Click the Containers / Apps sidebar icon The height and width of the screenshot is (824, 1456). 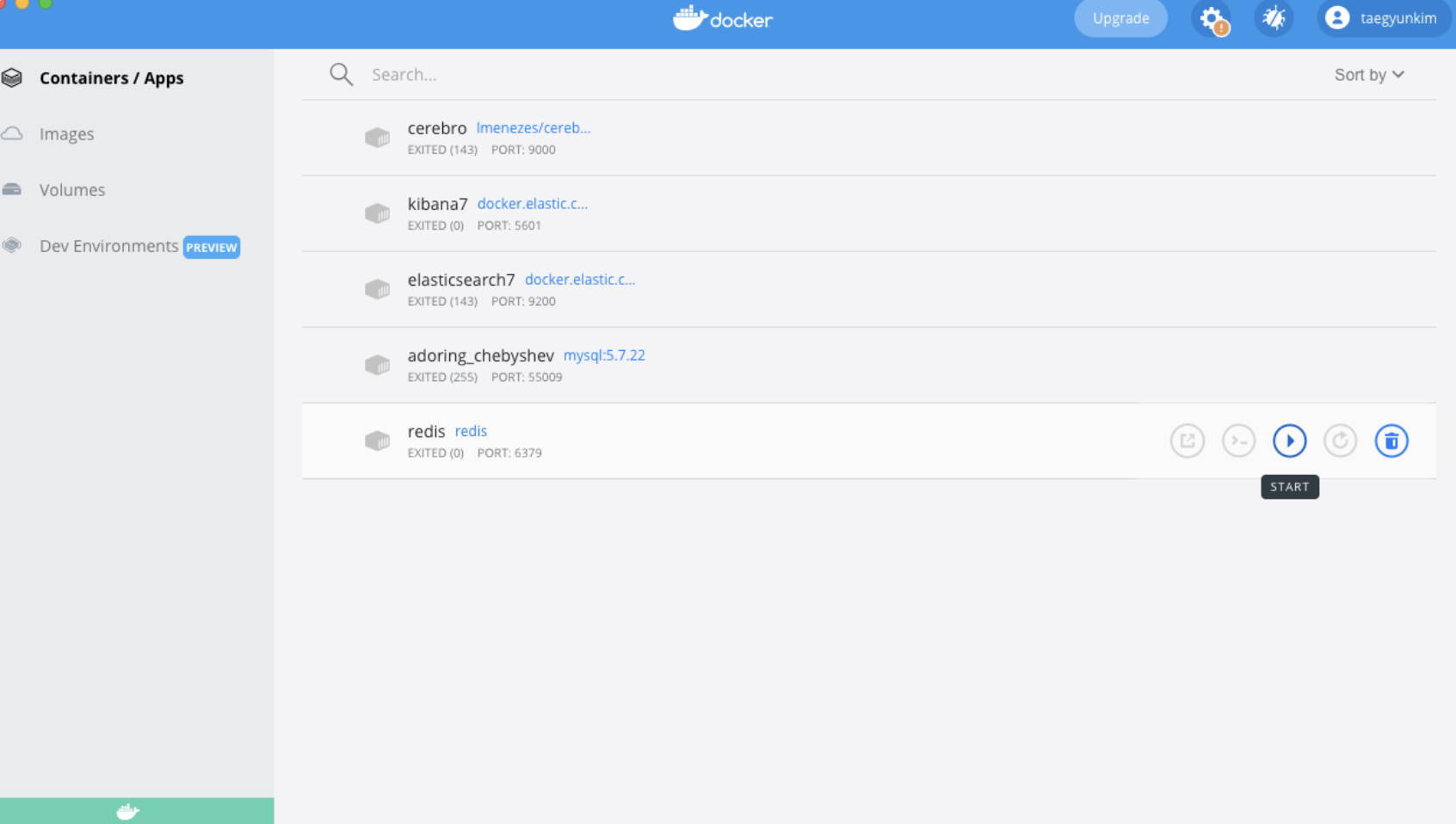tap(12, 78)
